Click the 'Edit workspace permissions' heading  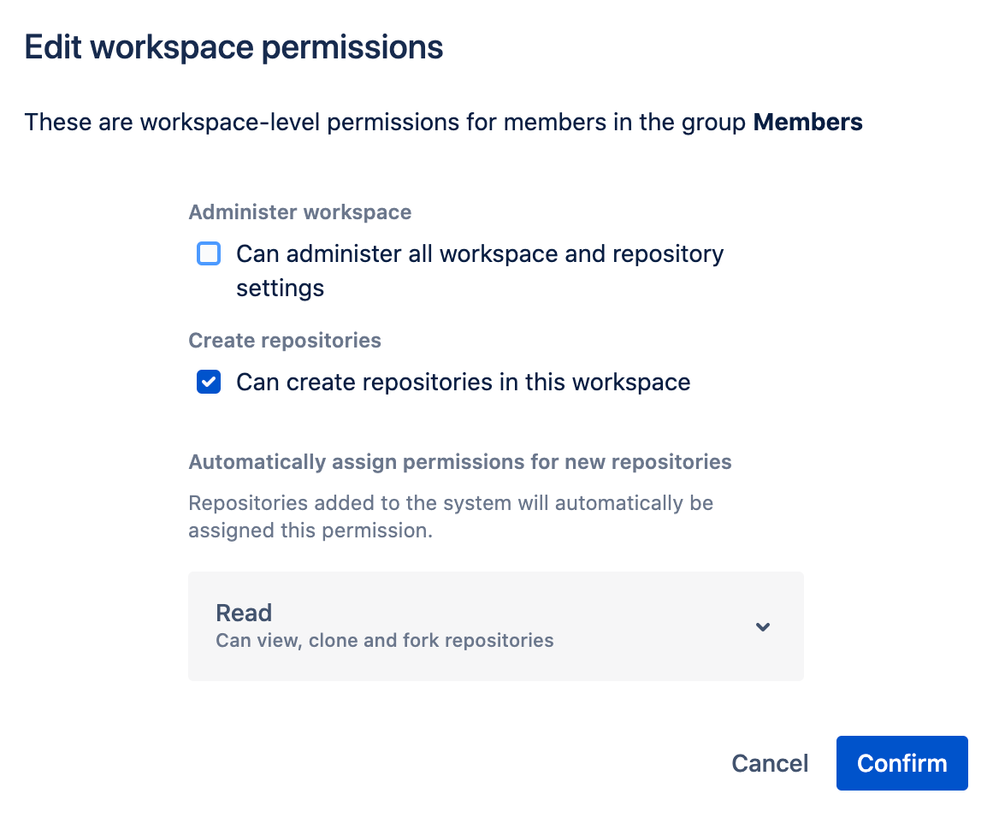(x=234, y=48)
